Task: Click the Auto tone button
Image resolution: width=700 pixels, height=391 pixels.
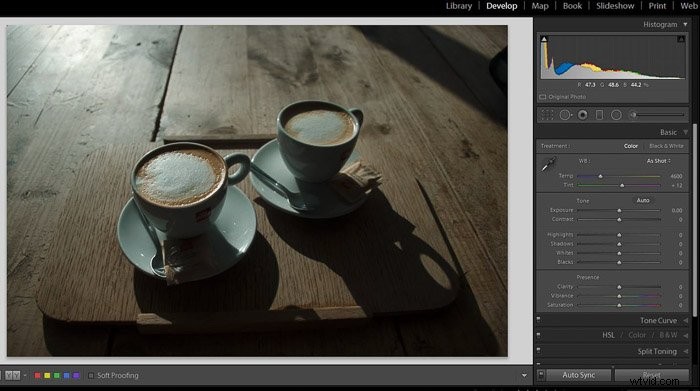Action: click(x=643, y=200)
